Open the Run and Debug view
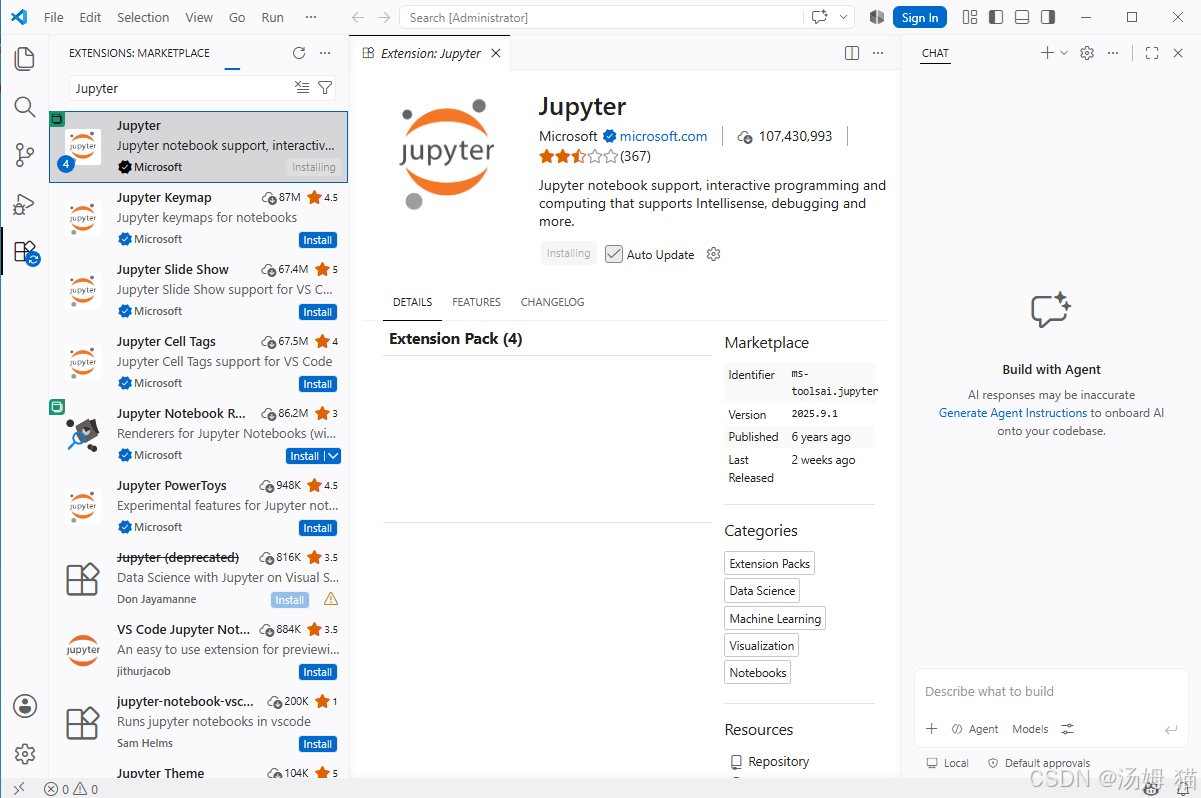This screenshot has width=1201, height=798. point(25,204)
